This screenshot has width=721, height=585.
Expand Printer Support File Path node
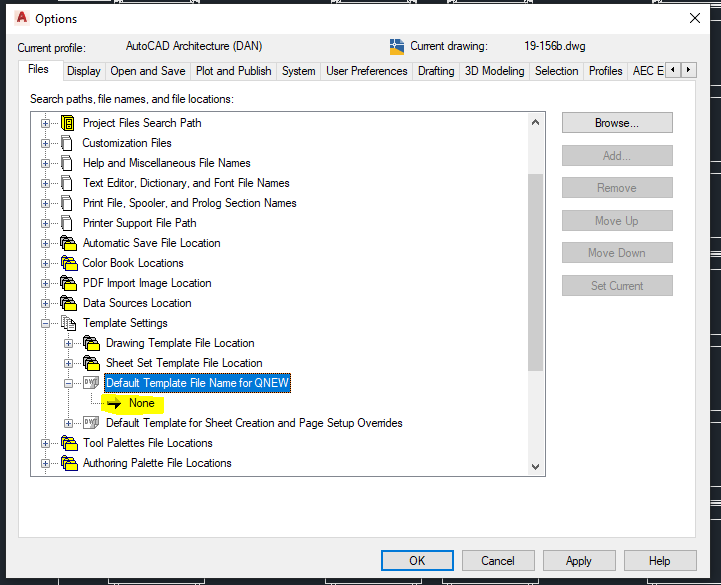click(x=45, y=224)
